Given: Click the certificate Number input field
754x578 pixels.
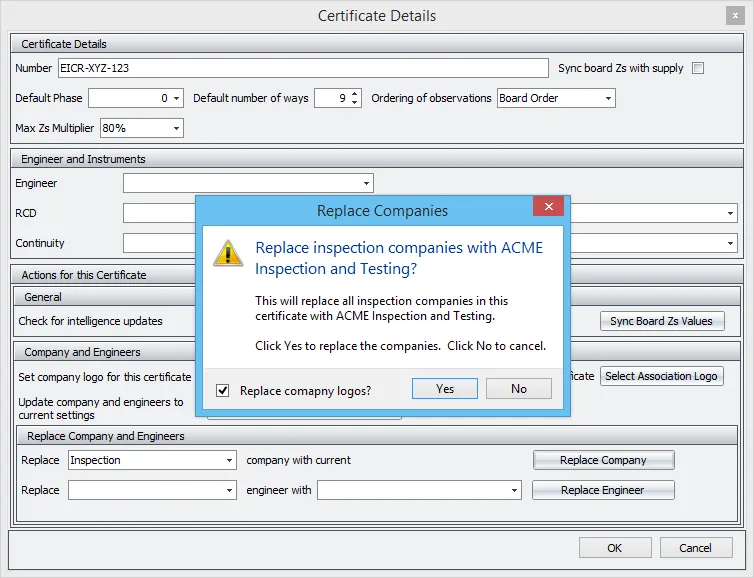Looking at the screenshot, I should (x=303, y=68).
